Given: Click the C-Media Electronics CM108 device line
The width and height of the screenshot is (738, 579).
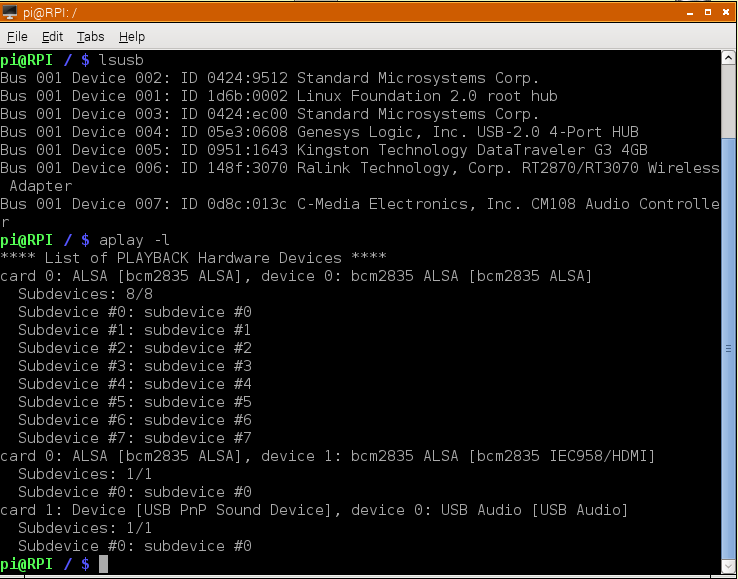Looking at the screenshot, I should (359, 204).
